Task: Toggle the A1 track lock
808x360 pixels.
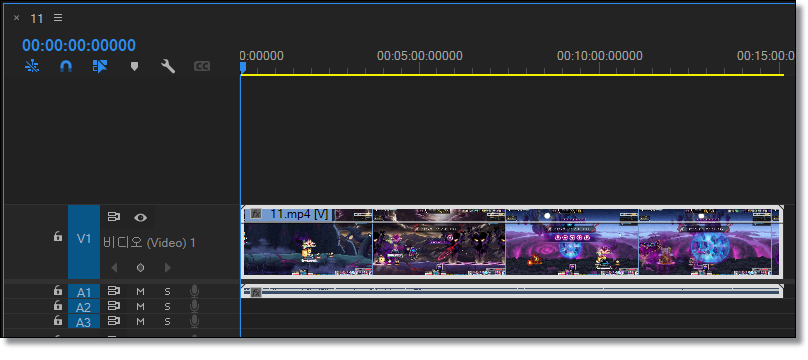Action: [x=58, y=290]
